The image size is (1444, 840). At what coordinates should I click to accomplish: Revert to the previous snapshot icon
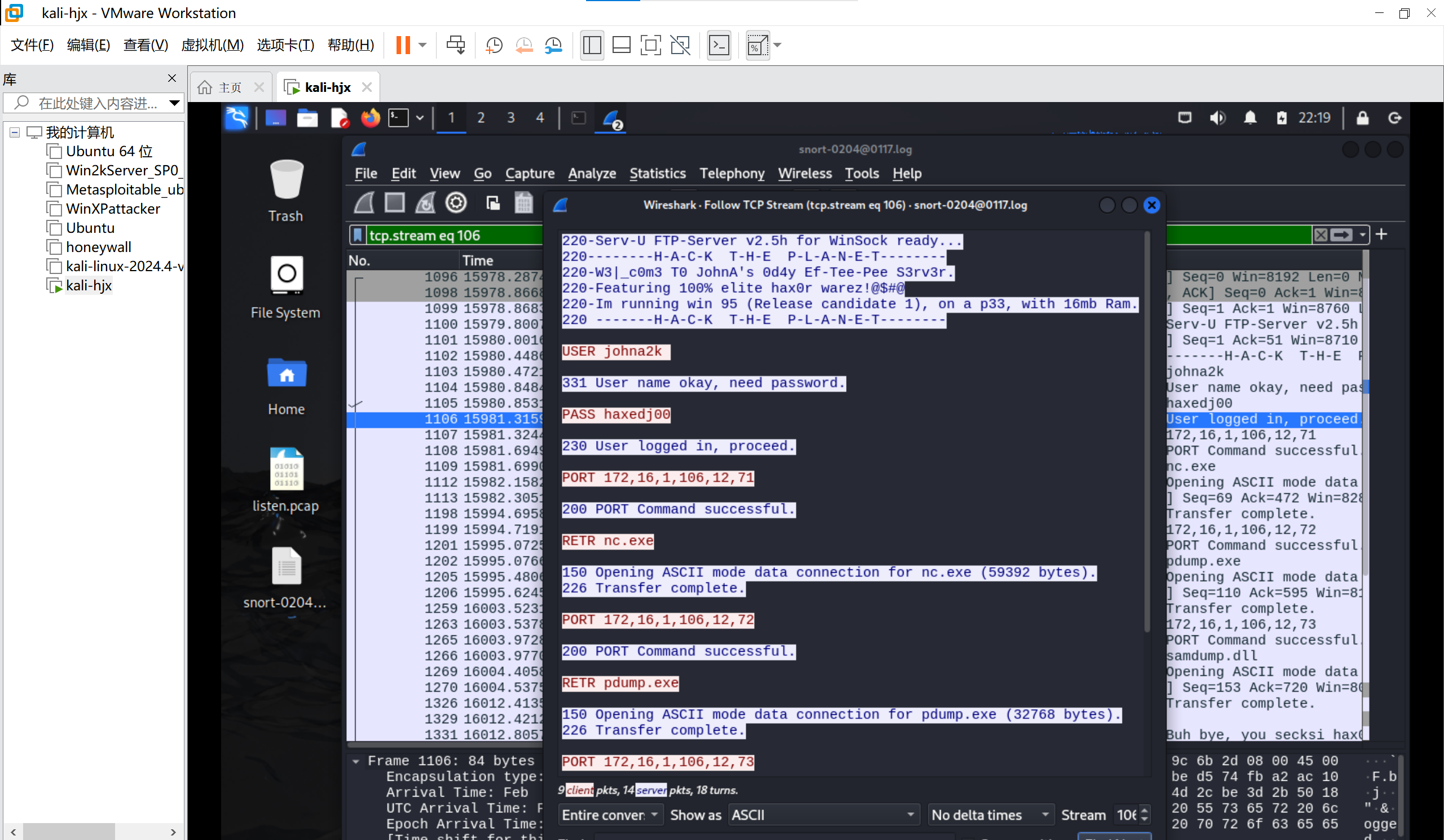[525, 45]
